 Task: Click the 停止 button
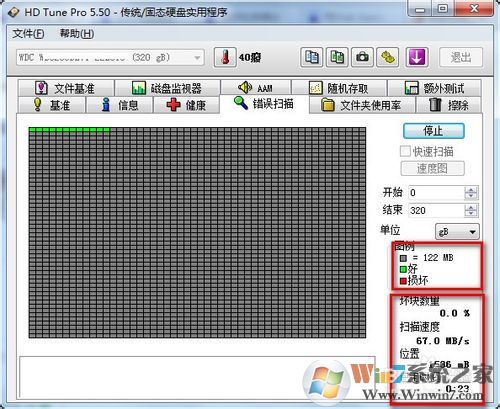[433, 131]
